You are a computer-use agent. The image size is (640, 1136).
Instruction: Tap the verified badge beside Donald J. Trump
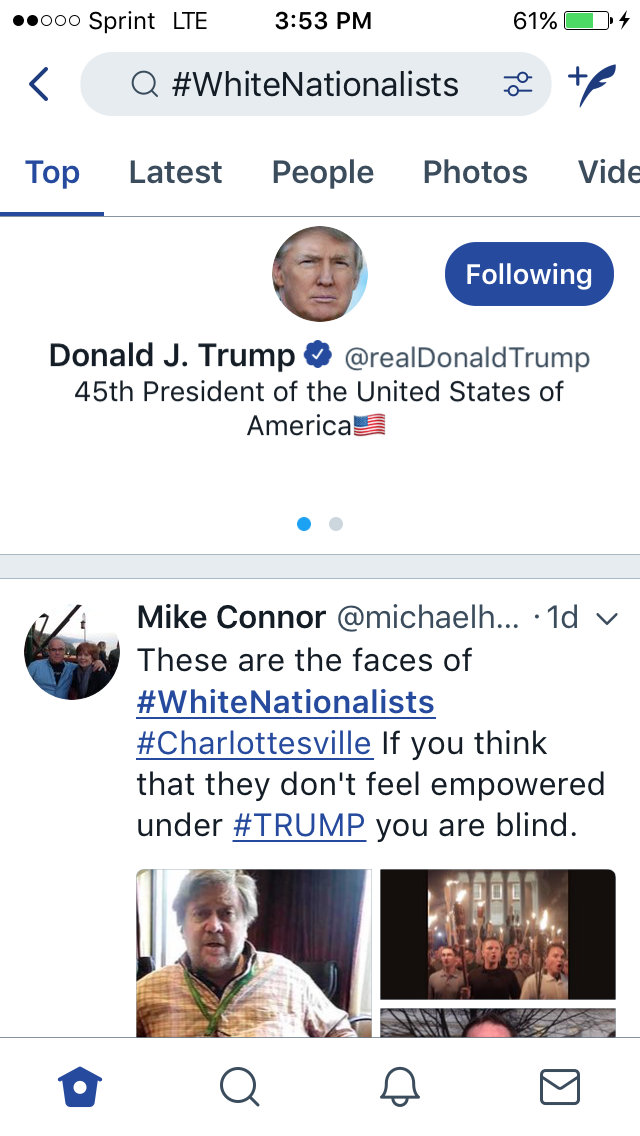pos(318,356)
